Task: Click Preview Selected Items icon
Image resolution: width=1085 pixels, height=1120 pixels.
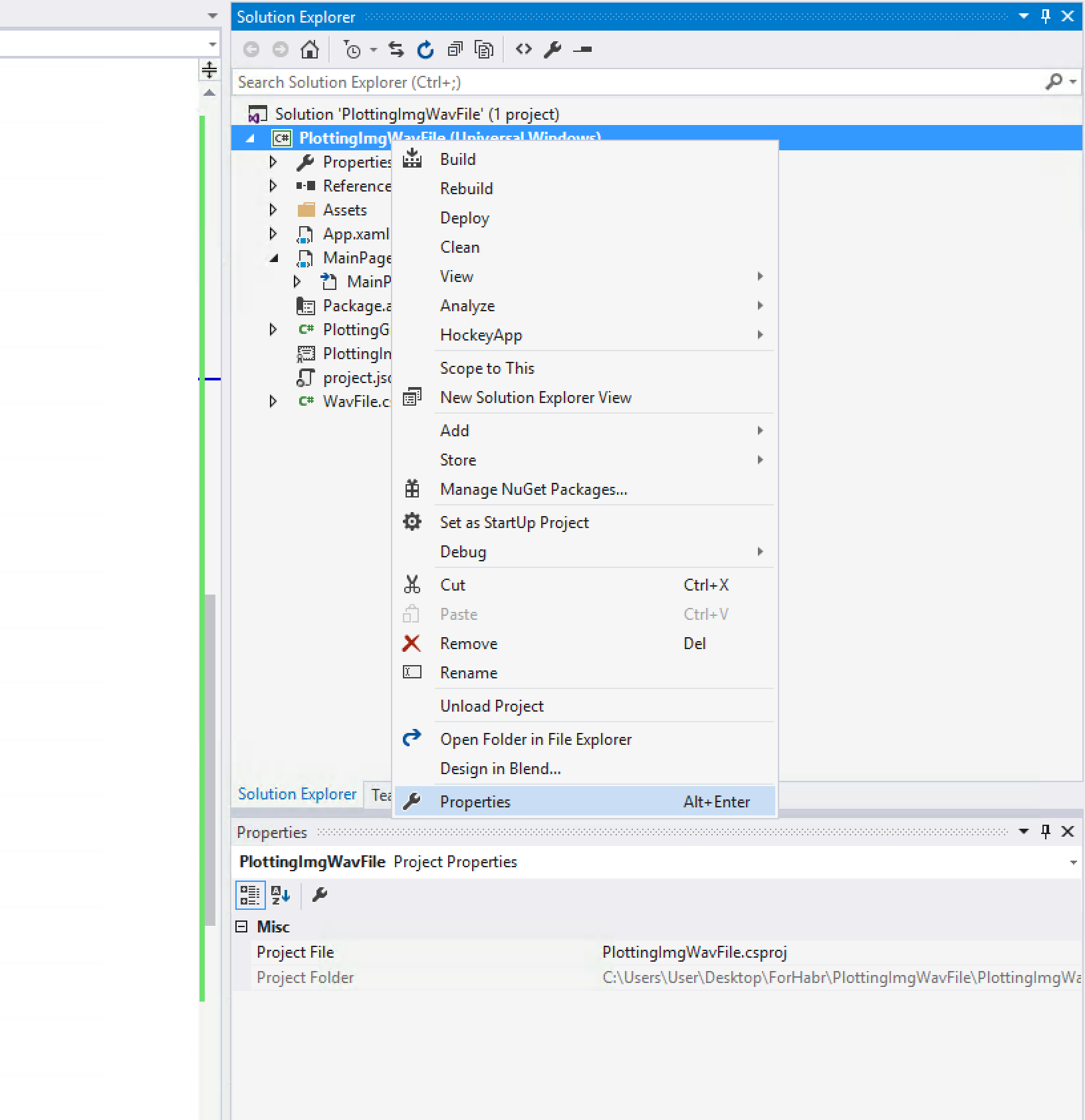Action: [582, 49]
